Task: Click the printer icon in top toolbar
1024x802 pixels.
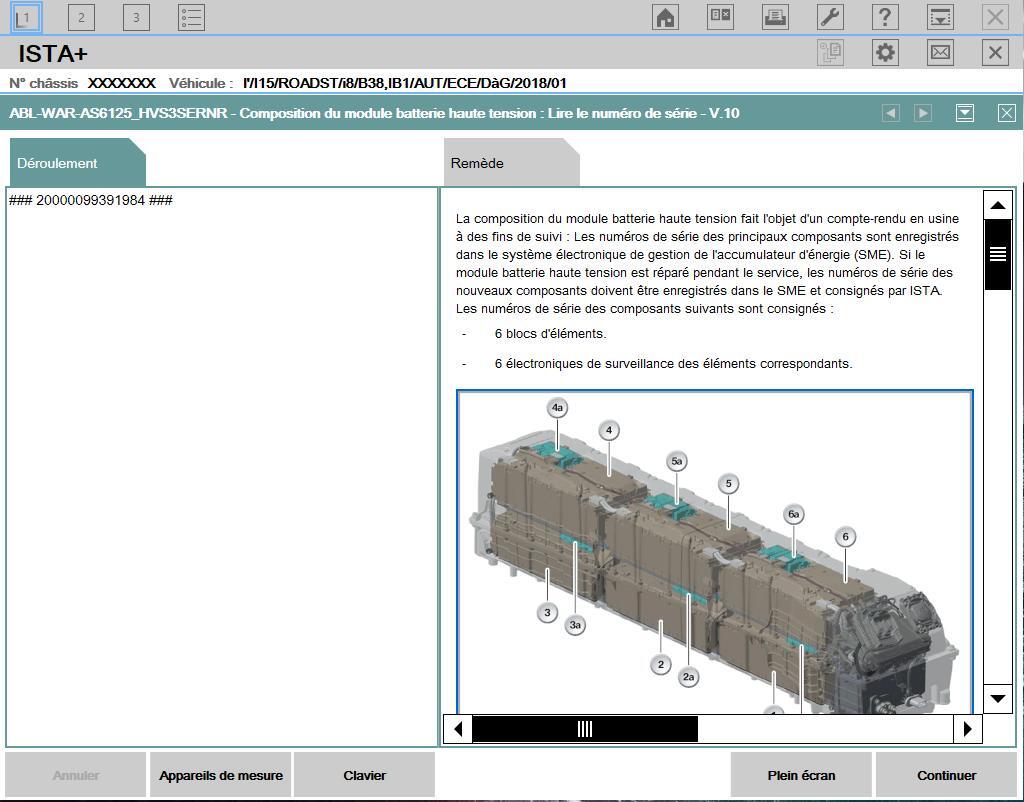Action: click(x=775, y=17)
